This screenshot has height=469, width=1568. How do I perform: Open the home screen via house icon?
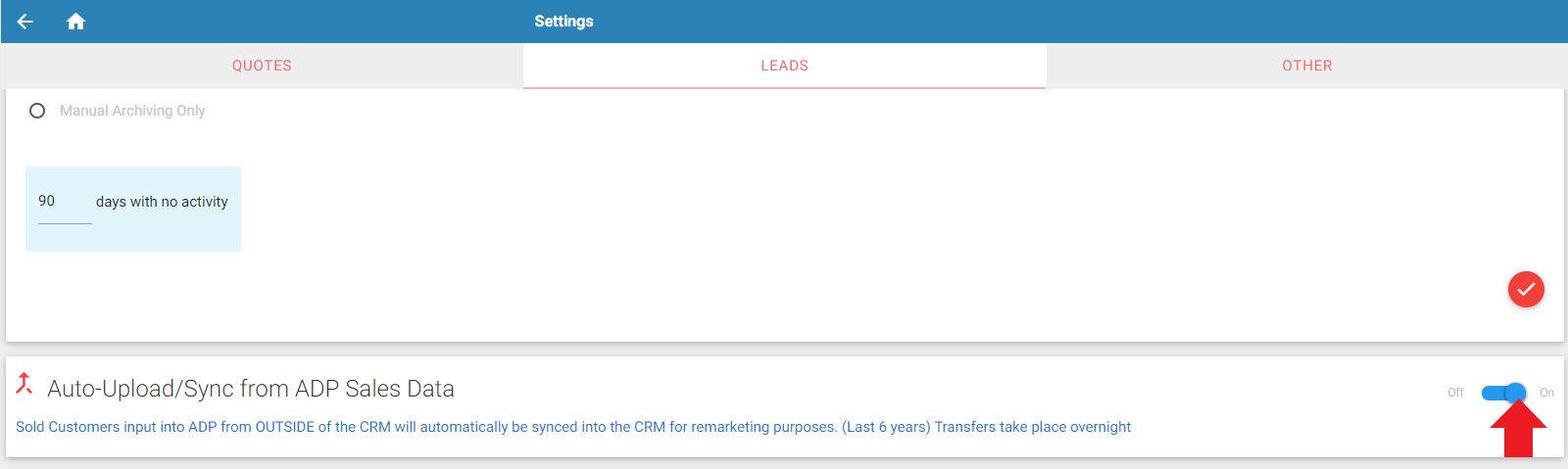click(75, 22)
